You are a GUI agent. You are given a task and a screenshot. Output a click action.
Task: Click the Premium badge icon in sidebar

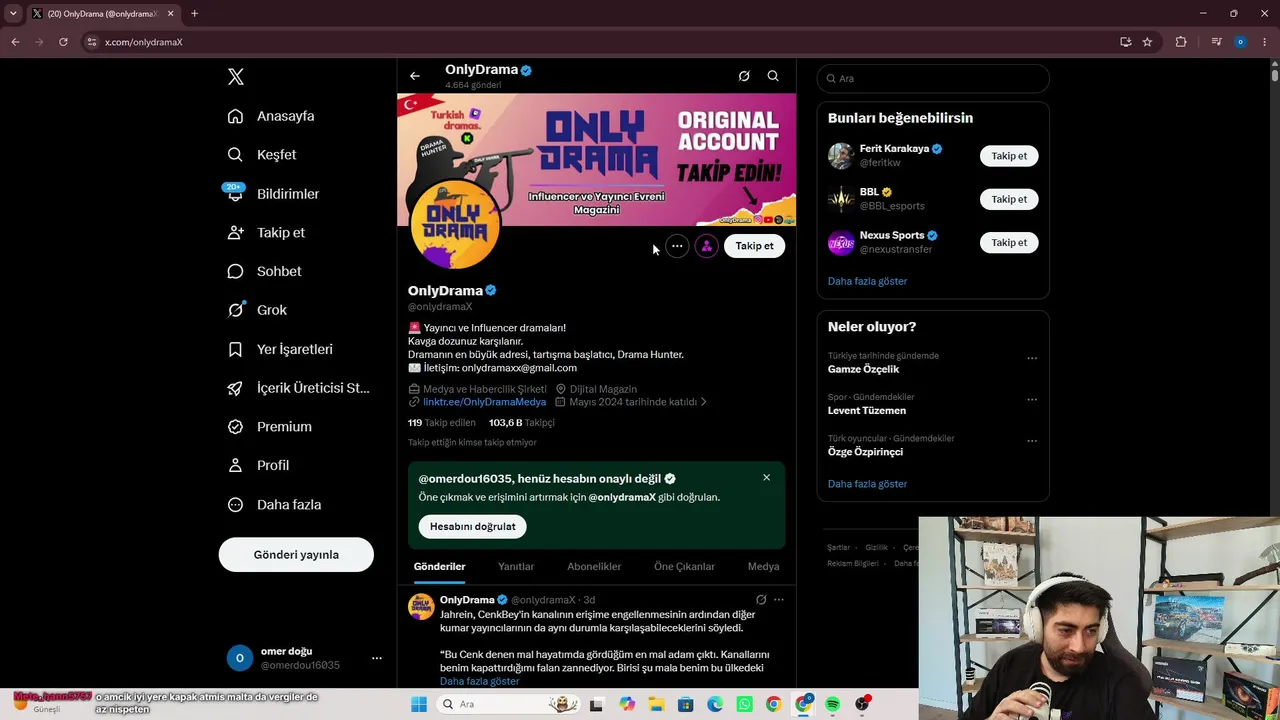click(235, 427)
